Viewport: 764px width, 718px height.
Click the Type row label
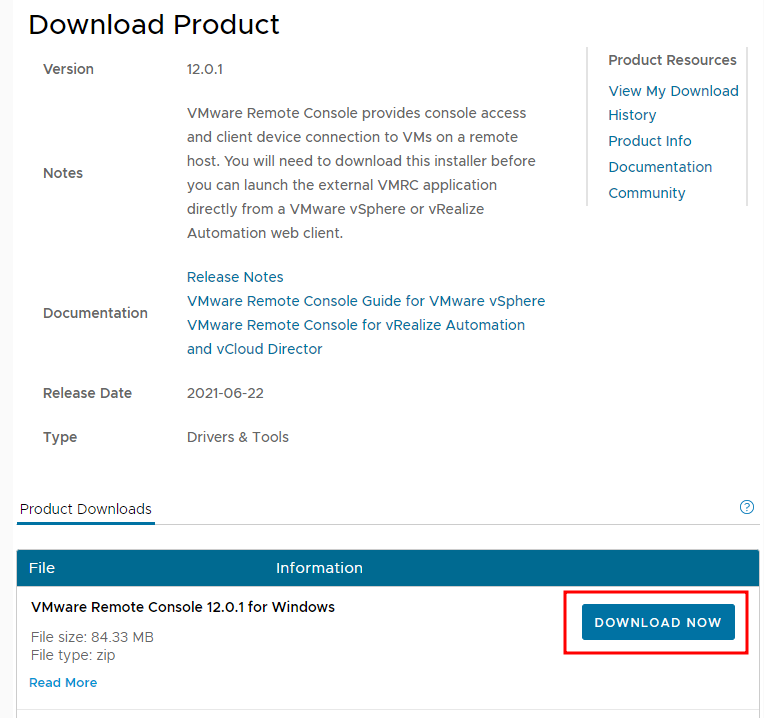[x=60, y=437]
